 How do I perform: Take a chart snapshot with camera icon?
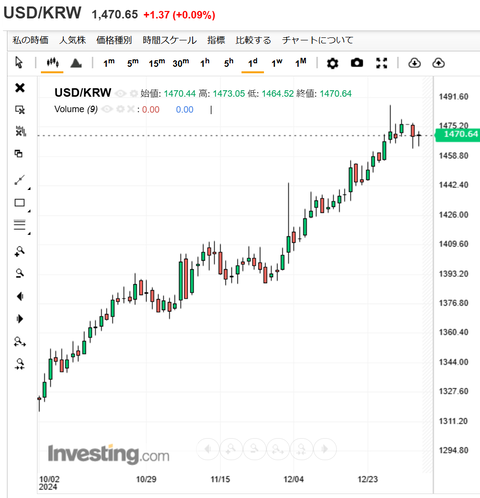click(x=357, y=63)
